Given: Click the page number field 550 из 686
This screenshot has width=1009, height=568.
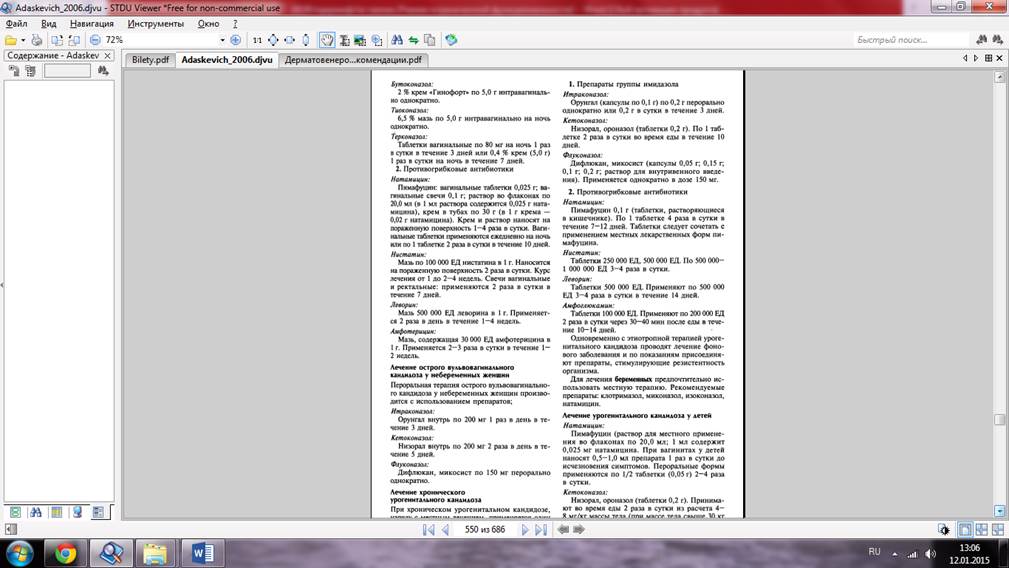Looking at the screenshot, I should click(x=485, y=529).
